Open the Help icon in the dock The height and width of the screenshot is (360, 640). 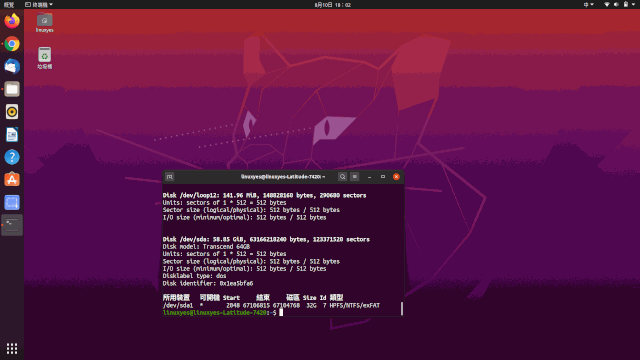(12, 157)
